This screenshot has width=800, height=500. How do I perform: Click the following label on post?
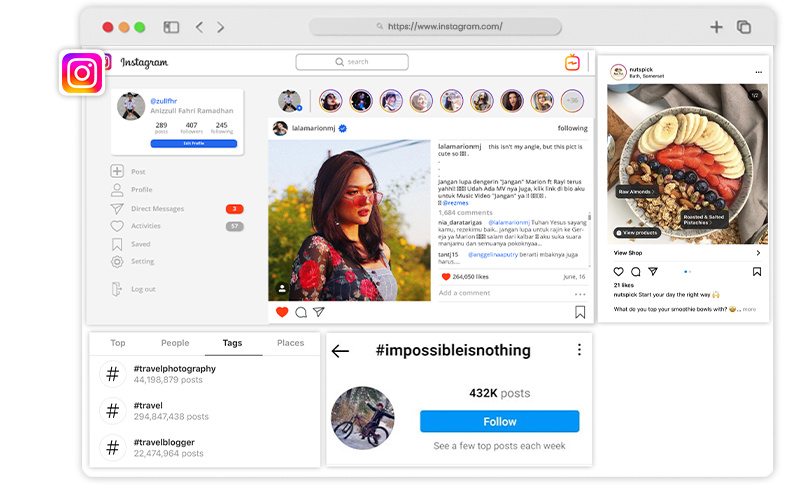pos(572,128)
